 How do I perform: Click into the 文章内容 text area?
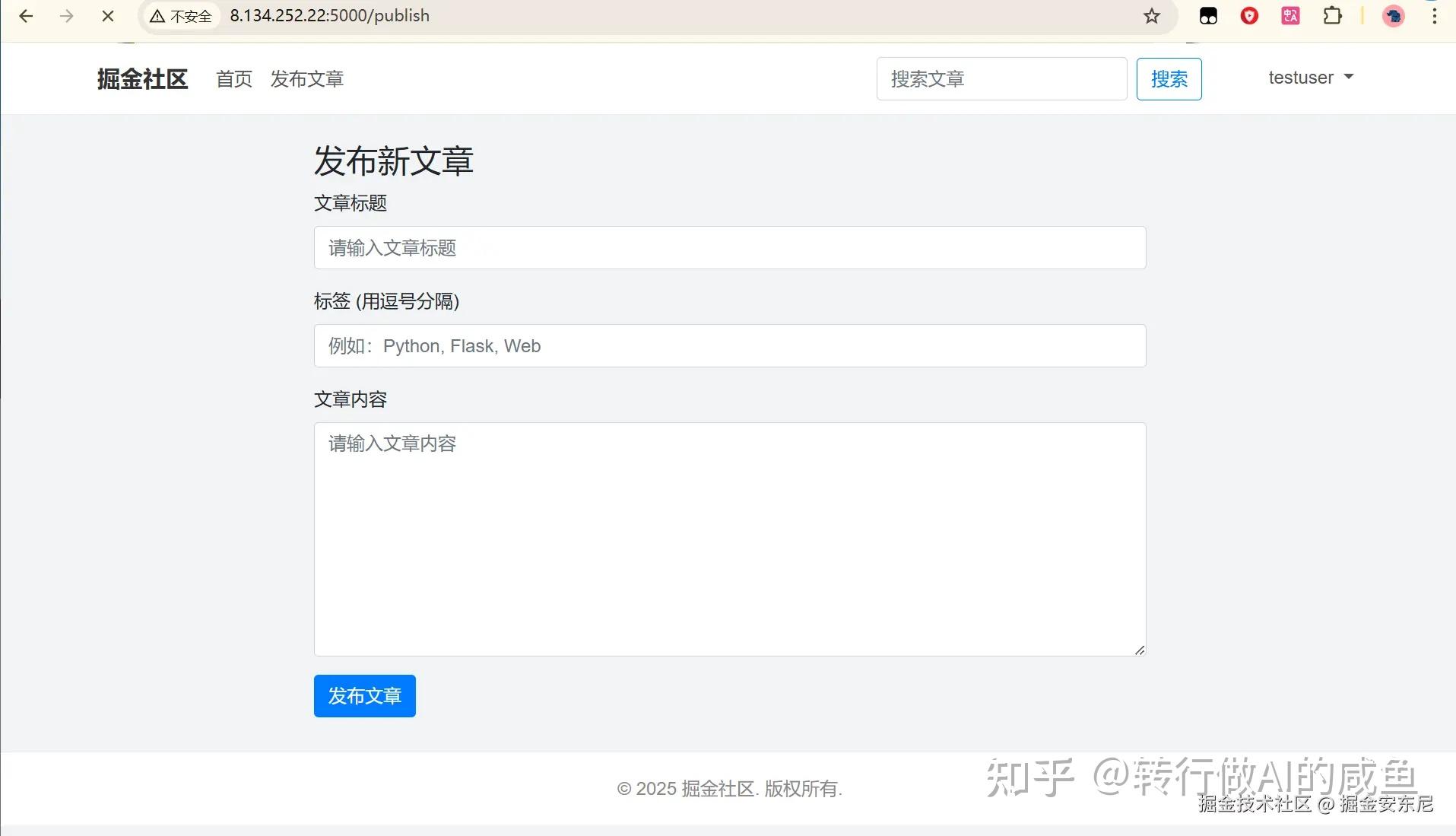(x=730, y=539)
